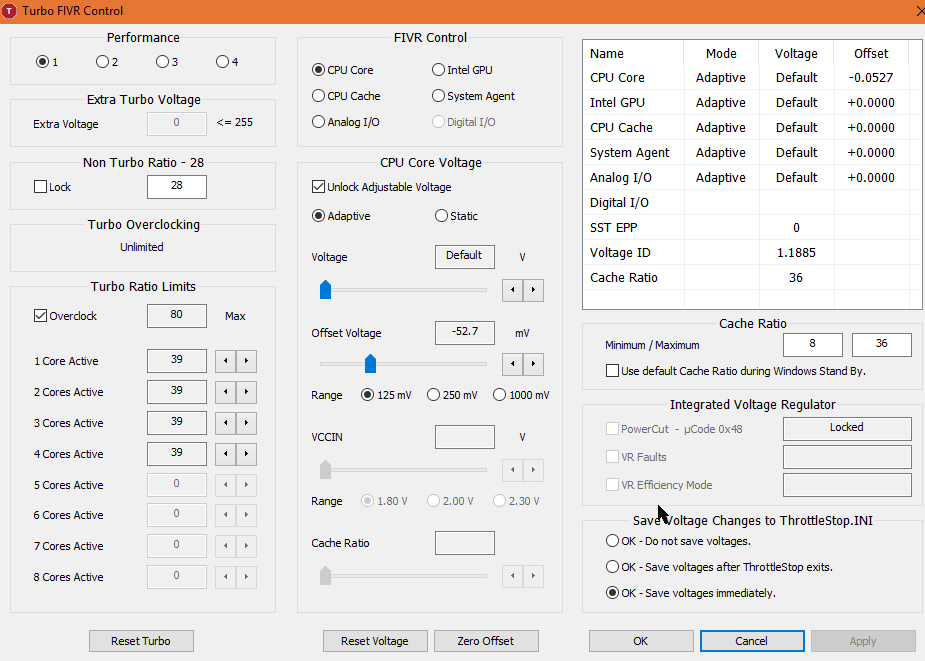Image resolution: width=925 pixels, height=661 pixels.
Task: Click left arrow beside Offset Voltage slider
Action: (x=513, y=364)
